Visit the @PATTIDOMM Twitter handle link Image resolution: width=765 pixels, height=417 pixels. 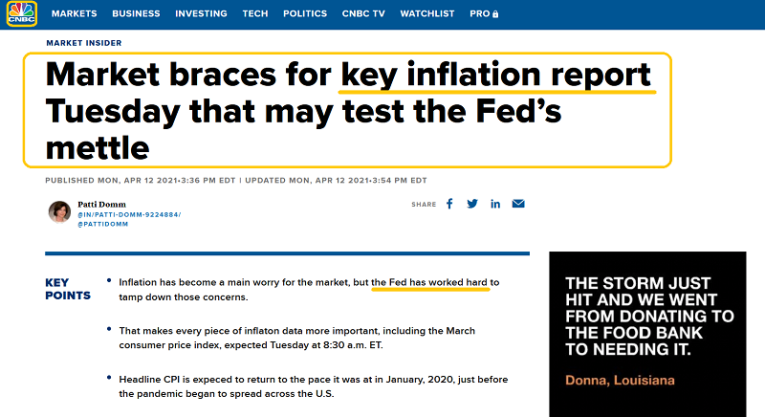[102, 224]
